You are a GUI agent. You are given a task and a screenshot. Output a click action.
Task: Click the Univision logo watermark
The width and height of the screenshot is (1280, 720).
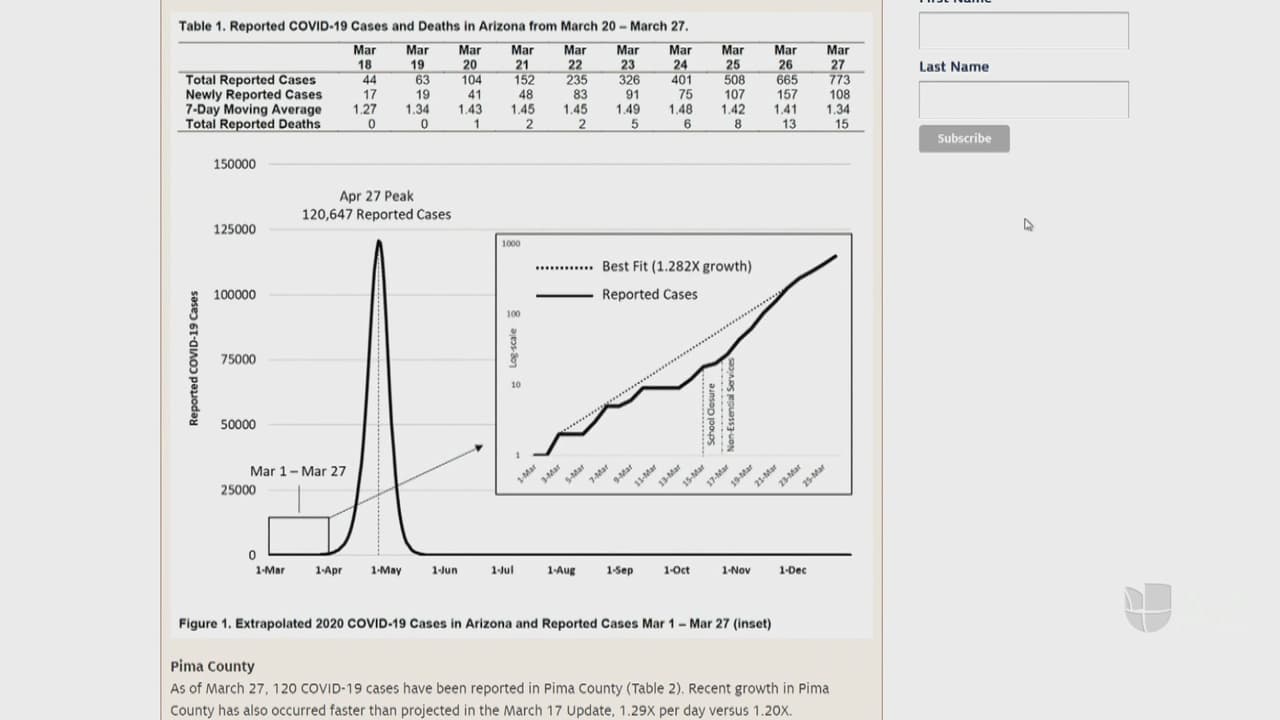(x=1148, y=608)
